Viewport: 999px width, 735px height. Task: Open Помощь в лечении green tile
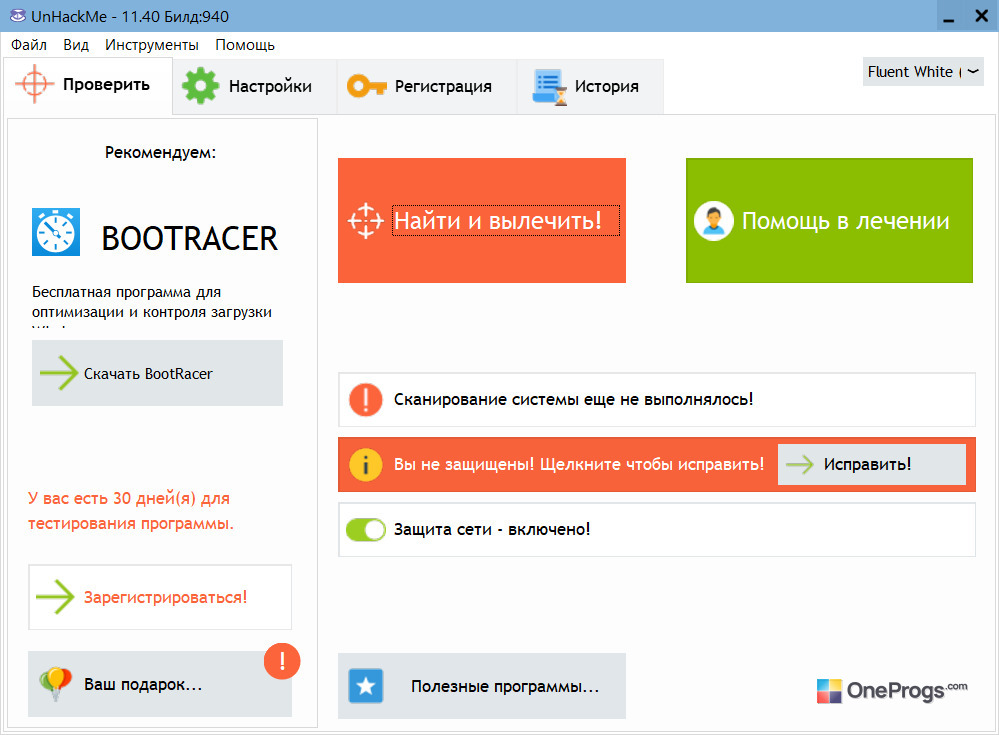pos(829,220)
